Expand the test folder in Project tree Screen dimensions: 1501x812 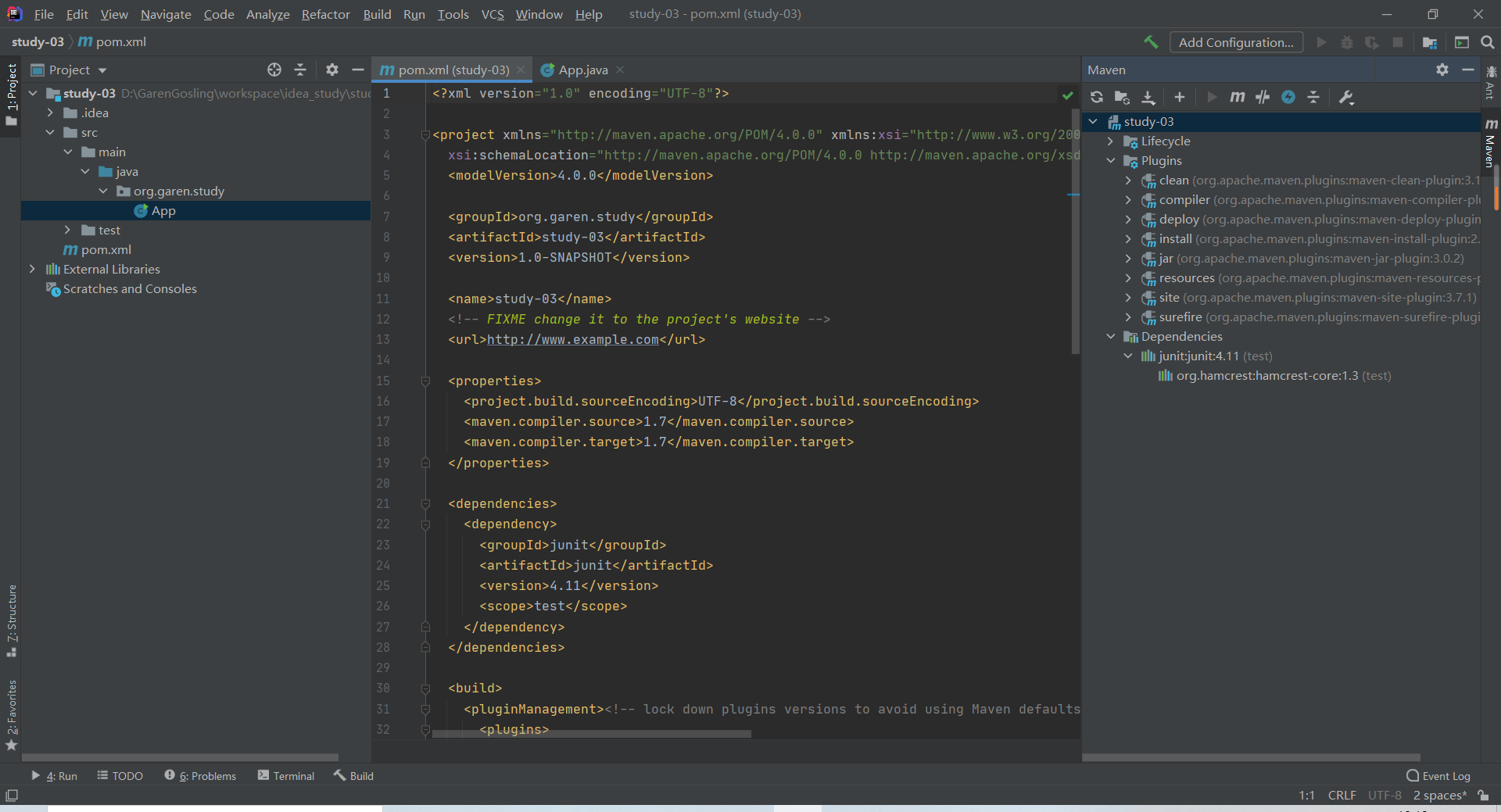(67, 230)
